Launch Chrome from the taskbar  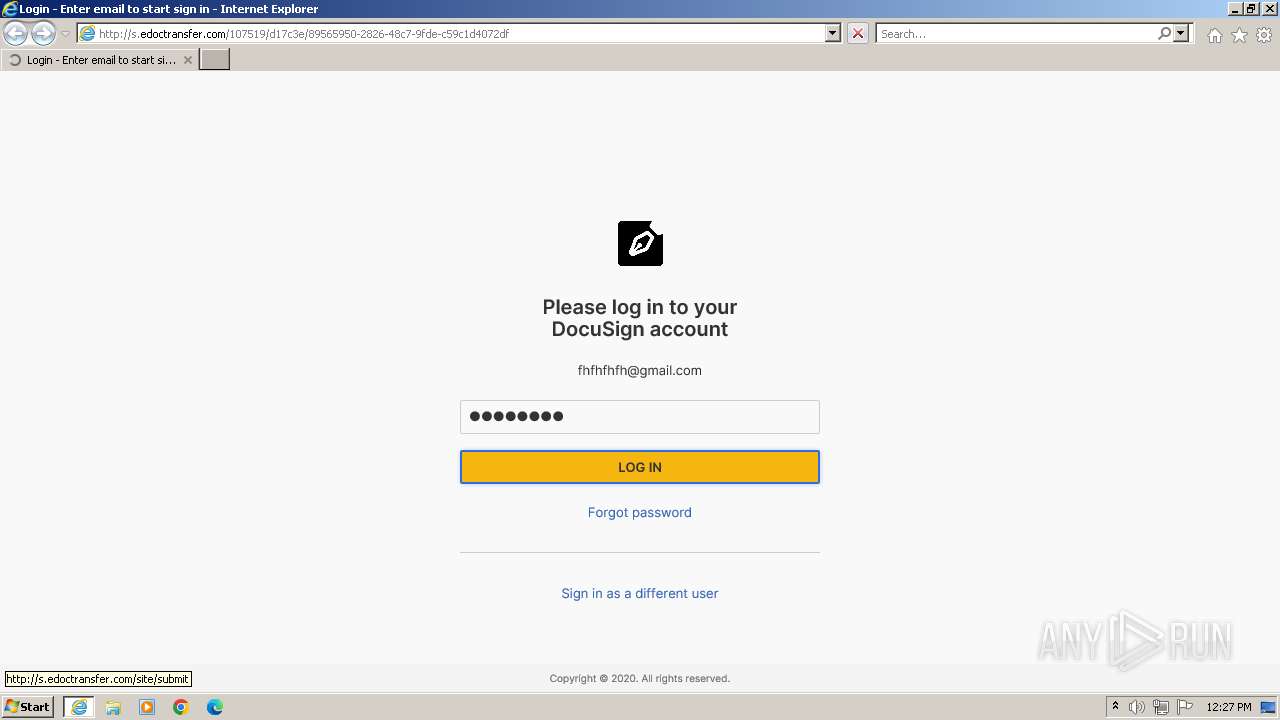point(181,707)
